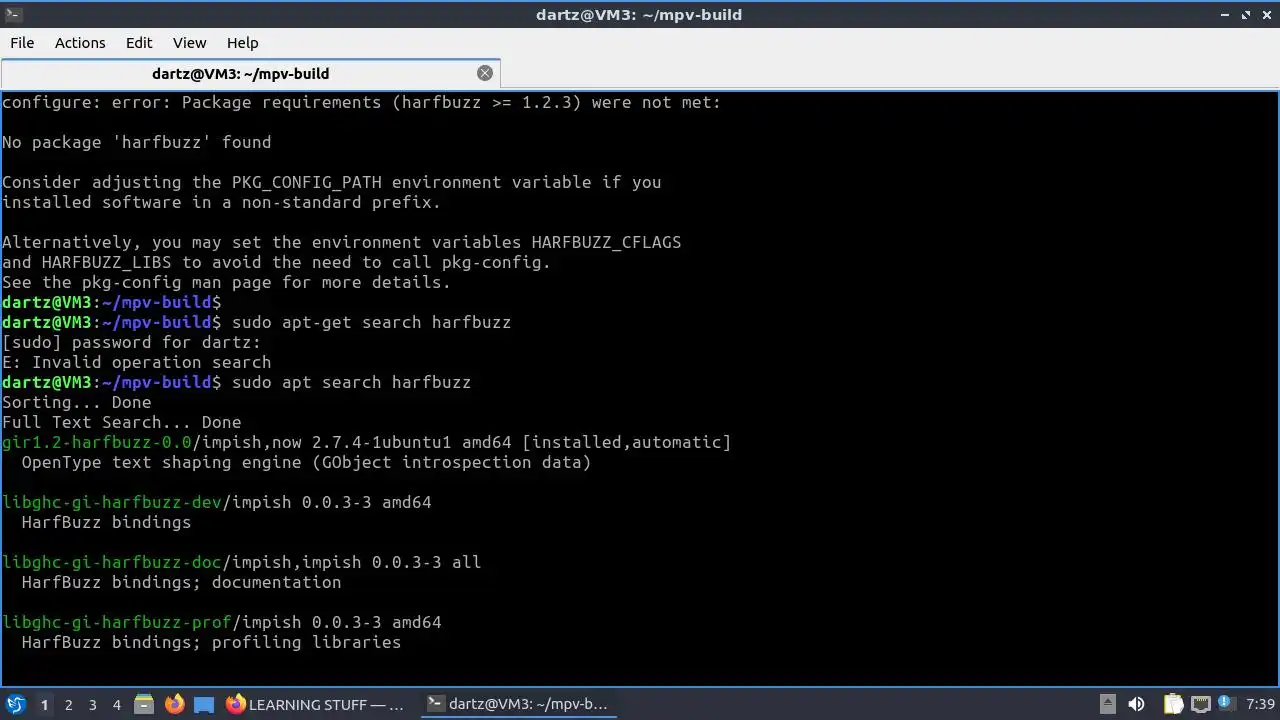Open the update notification tray icon

point(1226,704)
